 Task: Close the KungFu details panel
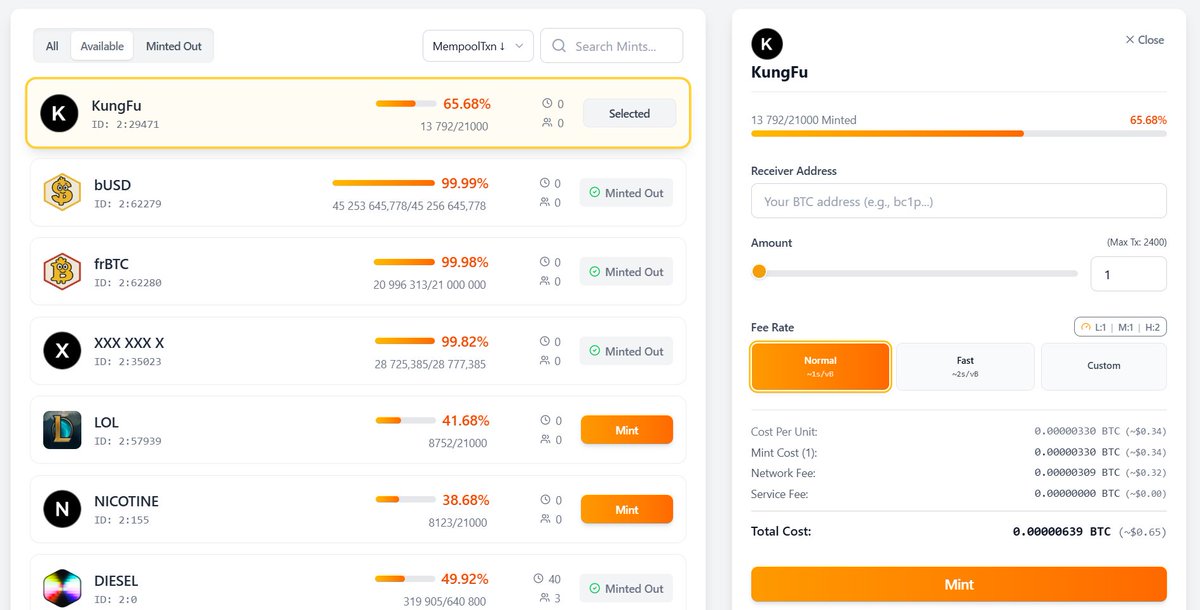1144,40
